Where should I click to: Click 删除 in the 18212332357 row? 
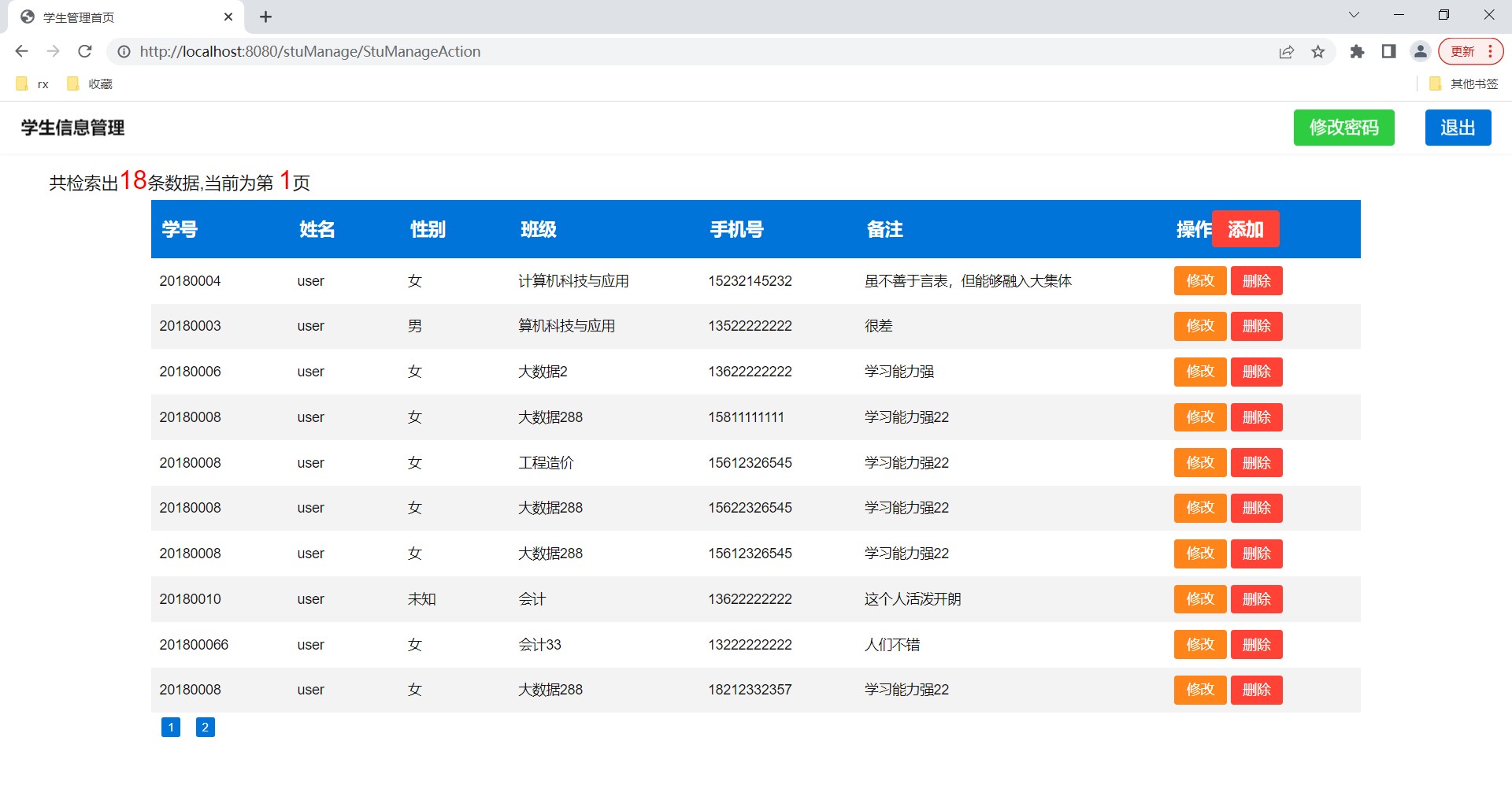pos(1256,690)
